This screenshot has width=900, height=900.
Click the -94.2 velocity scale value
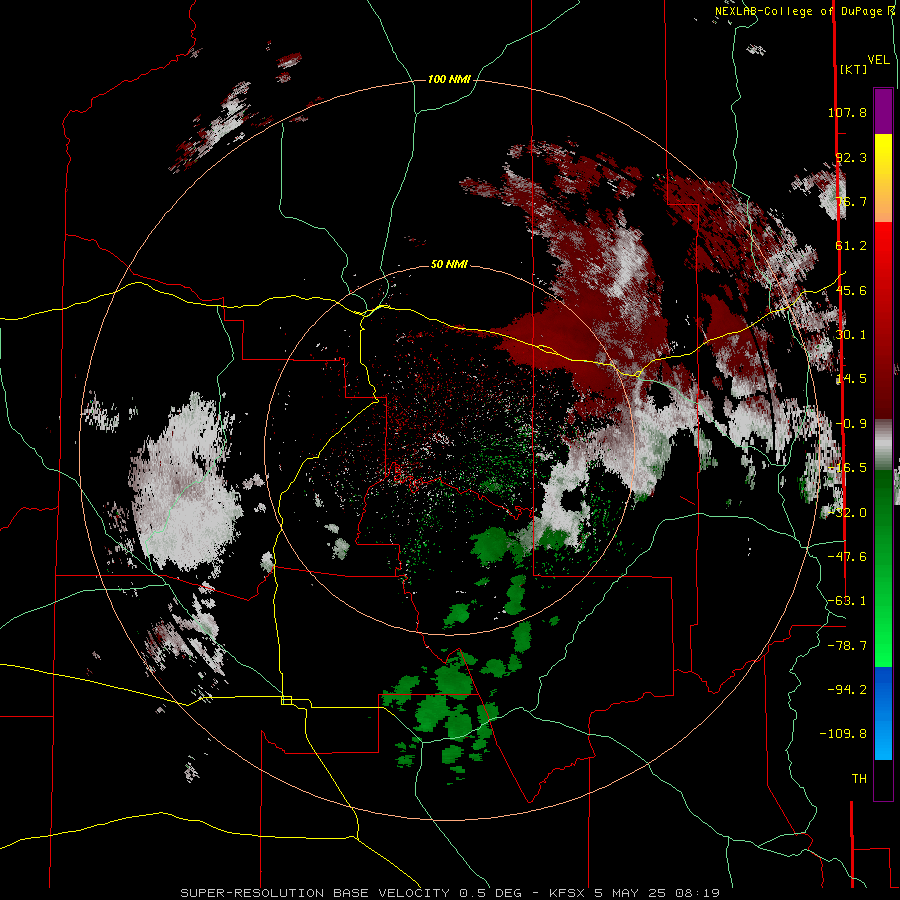847,690
